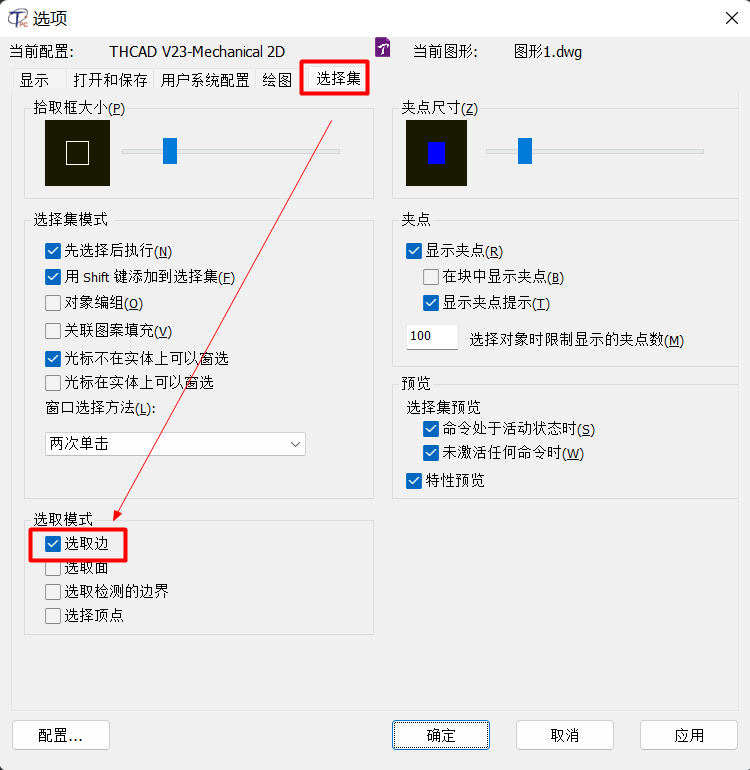Open the 配置... button
This screenshot has height=770, width=750.
60,735
